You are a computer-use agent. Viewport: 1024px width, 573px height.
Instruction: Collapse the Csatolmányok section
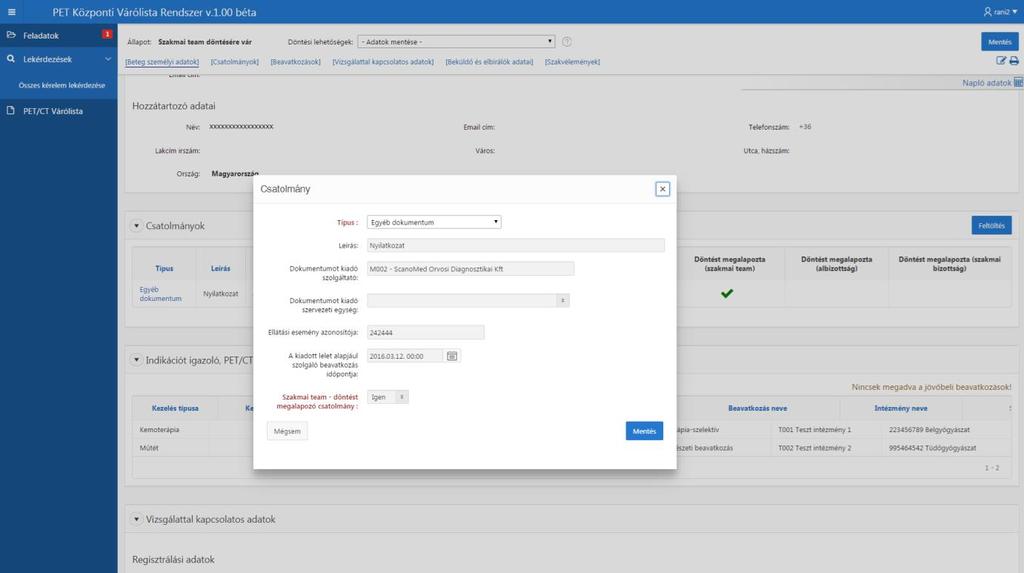click(x=136, y=225)
